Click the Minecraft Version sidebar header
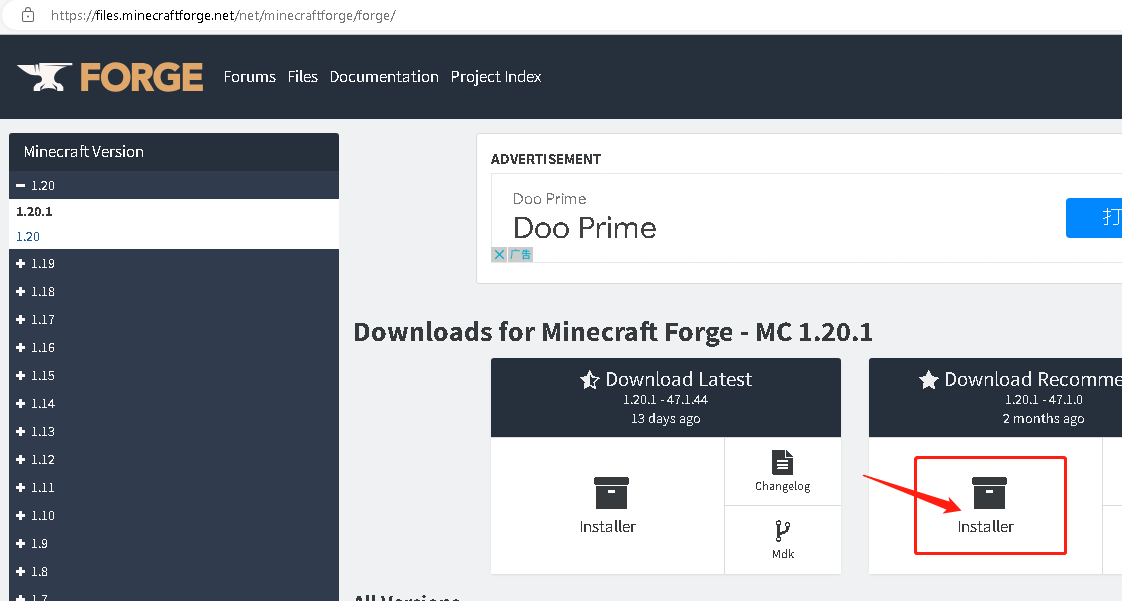 click(174, 152)
